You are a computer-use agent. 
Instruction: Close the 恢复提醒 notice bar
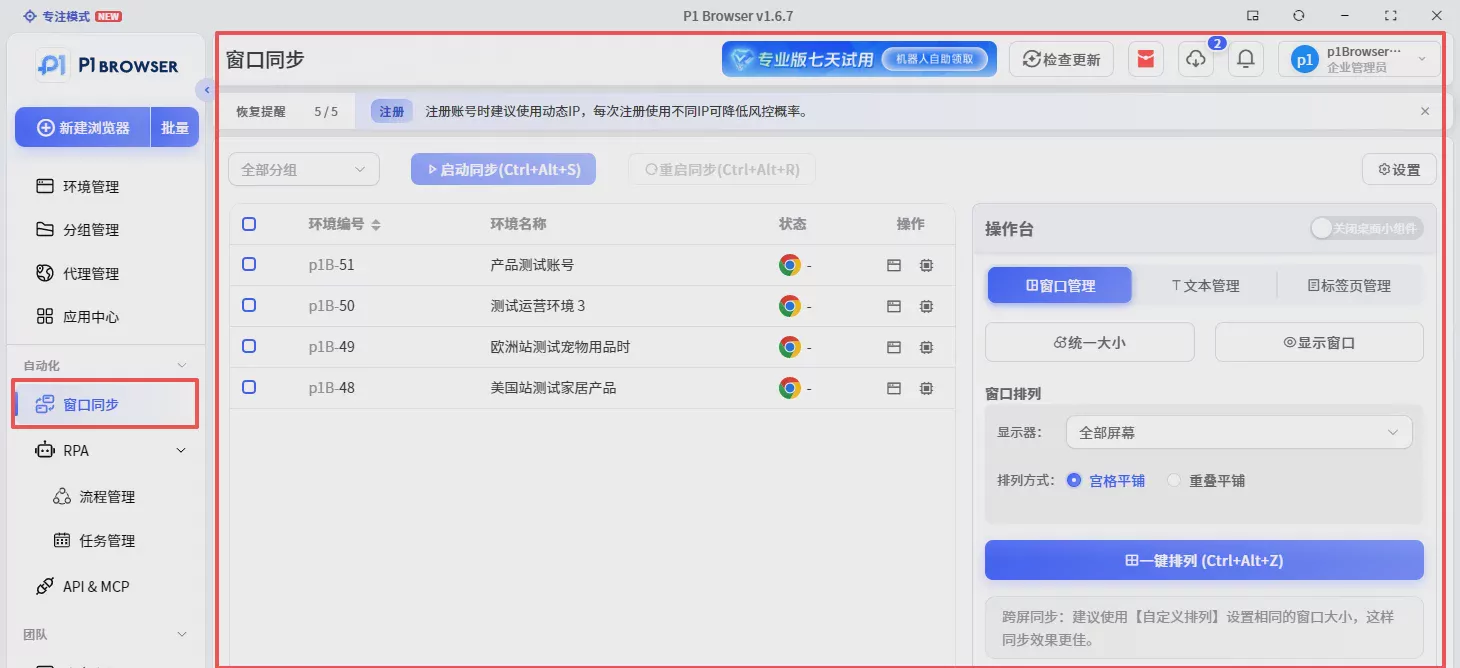click(x=1425, y=111)
